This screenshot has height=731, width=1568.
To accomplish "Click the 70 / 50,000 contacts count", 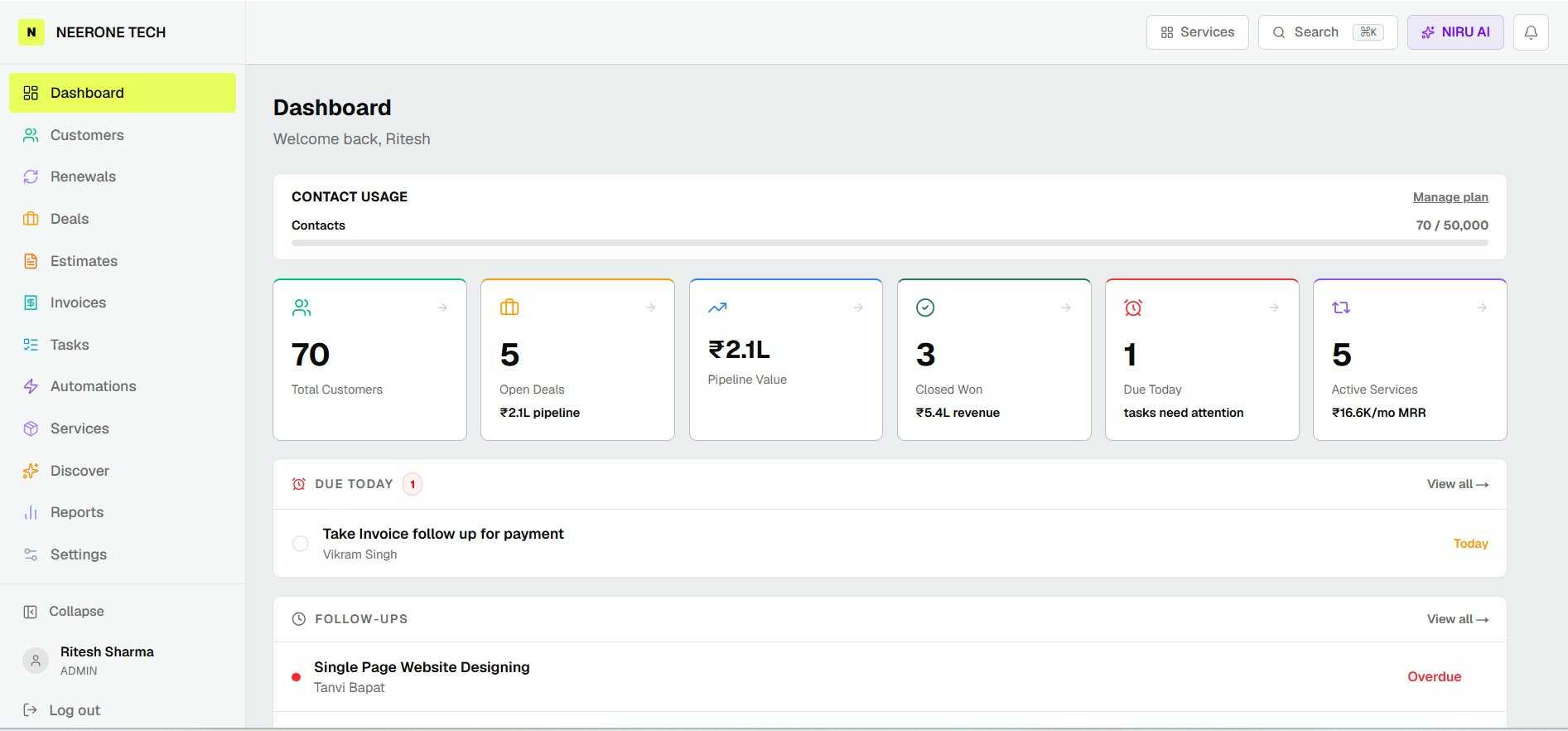I will [x=1451, y=225].
